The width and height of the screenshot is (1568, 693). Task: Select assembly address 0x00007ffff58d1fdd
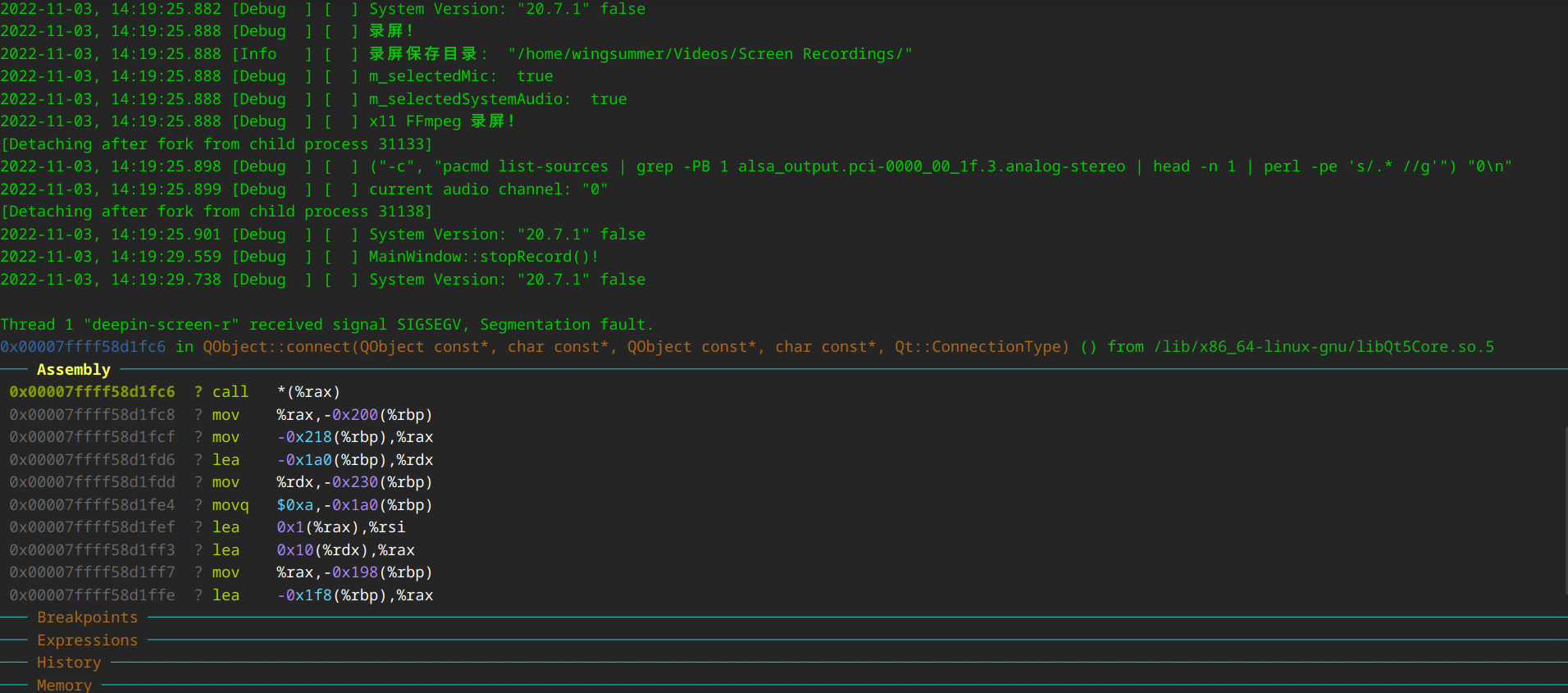(x=92, y=482)
